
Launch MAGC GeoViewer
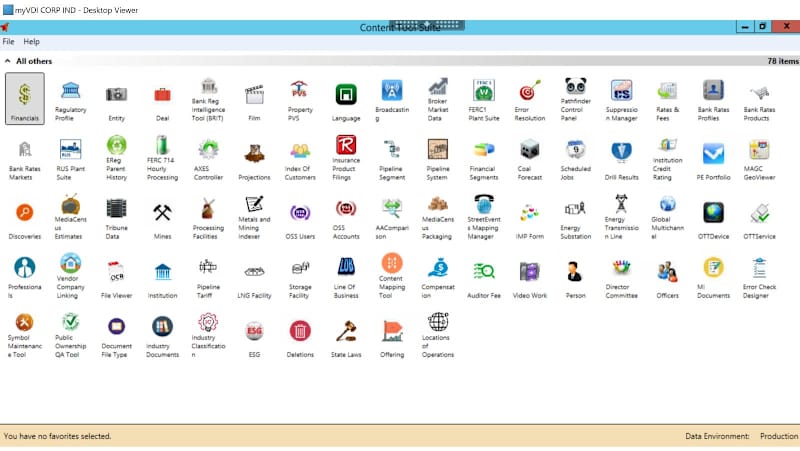[759, 160]
